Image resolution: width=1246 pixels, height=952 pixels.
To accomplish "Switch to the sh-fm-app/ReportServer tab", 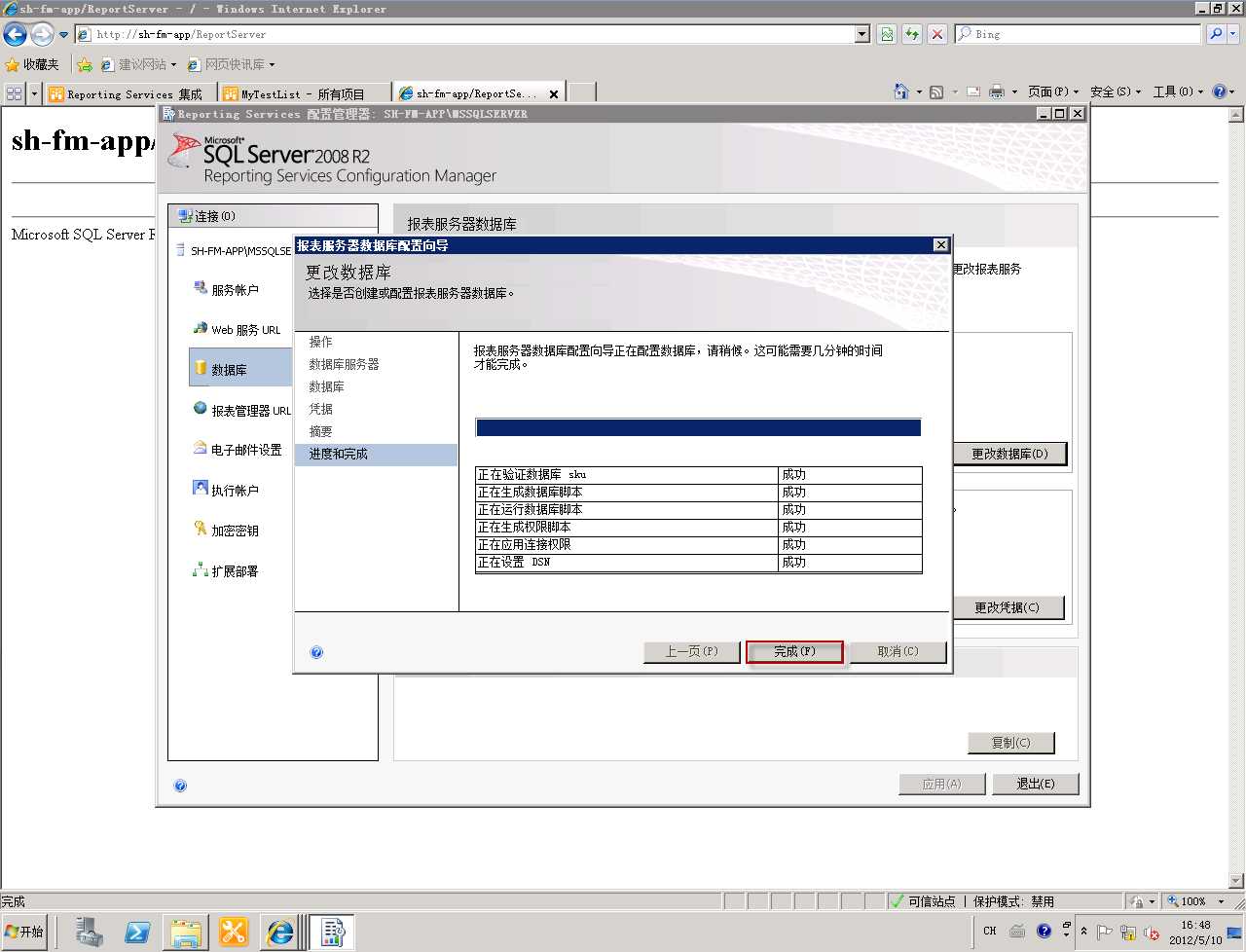I will pos(477,93).
